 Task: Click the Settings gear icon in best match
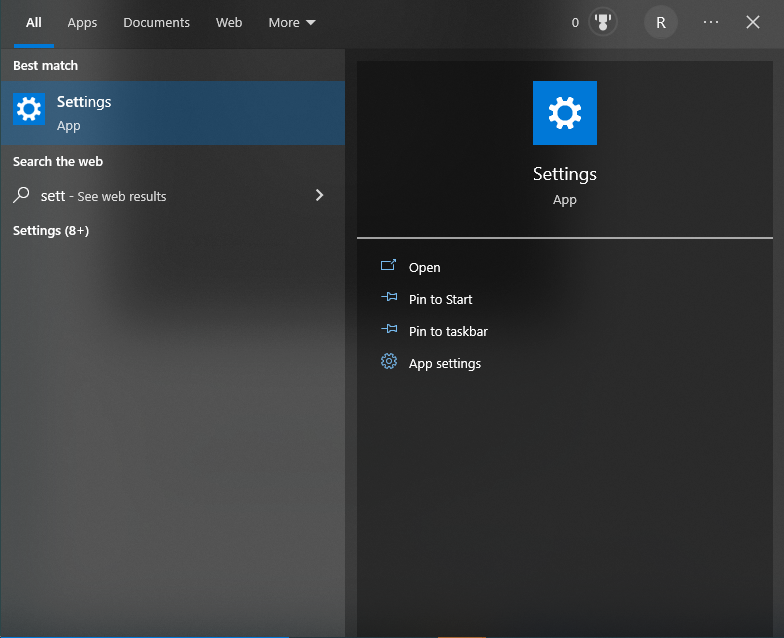pyautogui.click(x=29, y=109)
